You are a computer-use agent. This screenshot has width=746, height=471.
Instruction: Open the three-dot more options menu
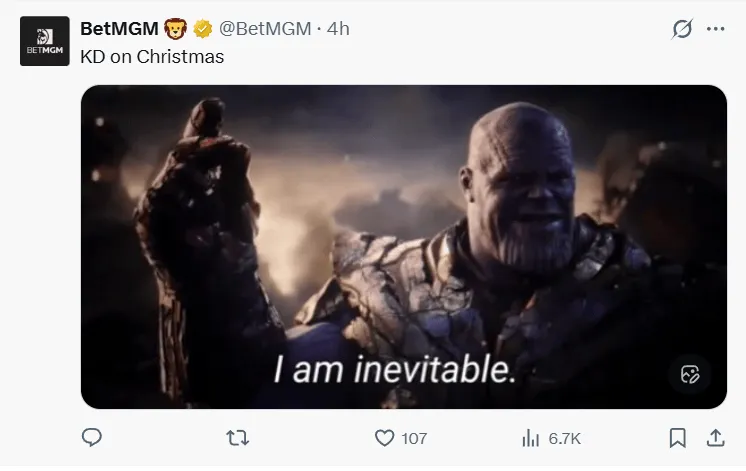(715, 29)
